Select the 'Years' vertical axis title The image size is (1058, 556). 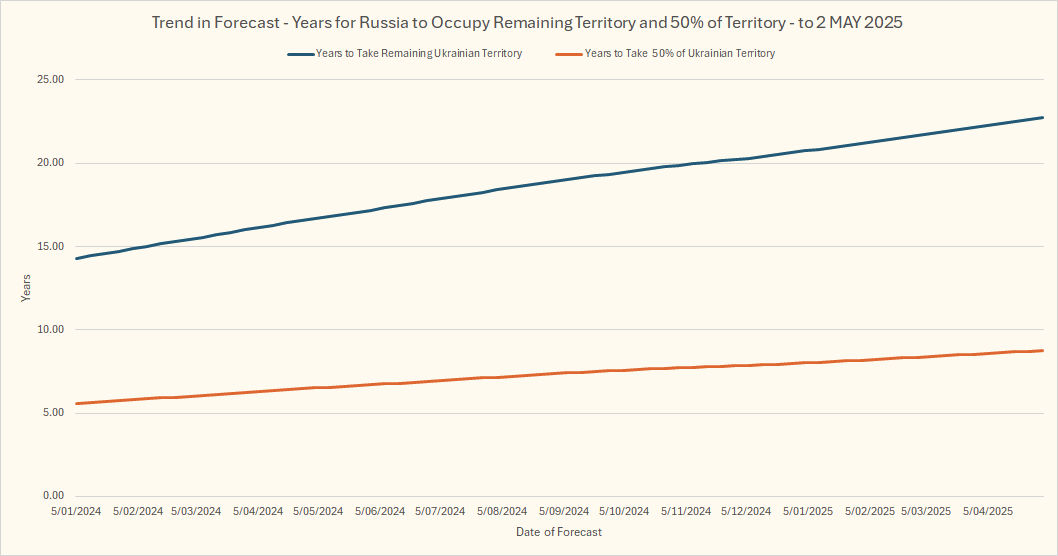coord(27,288)
